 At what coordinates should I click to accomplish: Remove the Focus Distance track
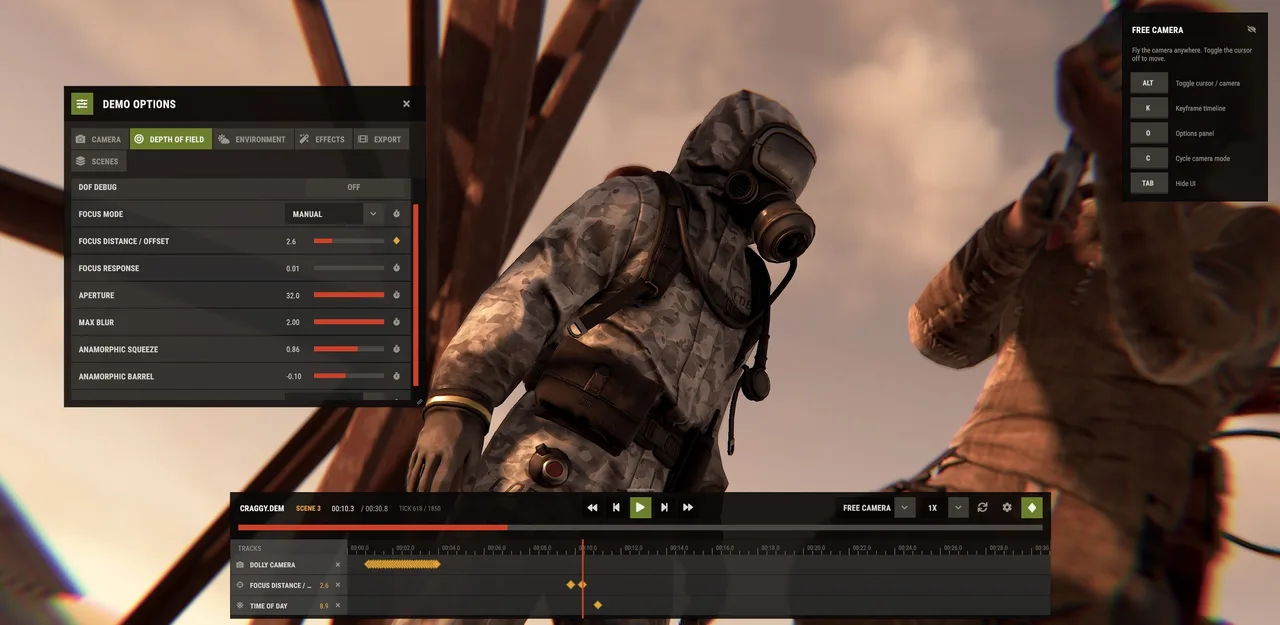click(338, 585)
